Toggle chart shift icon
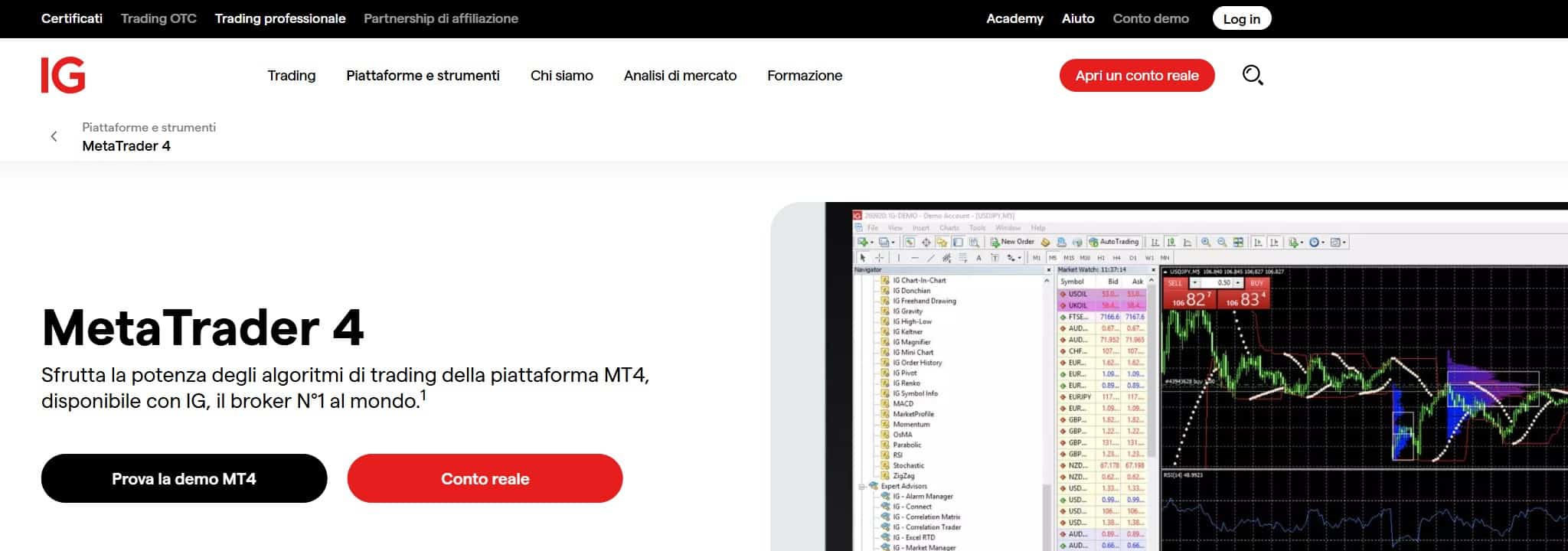1568x551 pixels. pyautogui.click(x=1274, y=242)
